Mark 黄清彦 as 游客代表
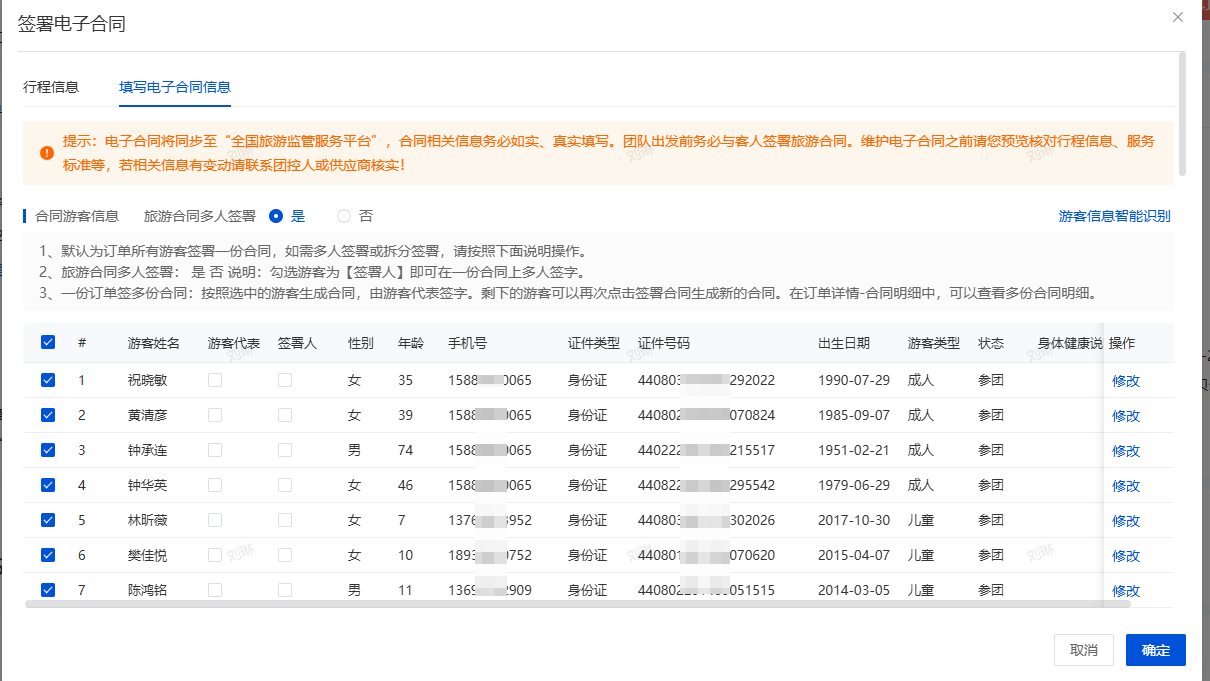Screen dimensions: 1210x681 [215, 415]
